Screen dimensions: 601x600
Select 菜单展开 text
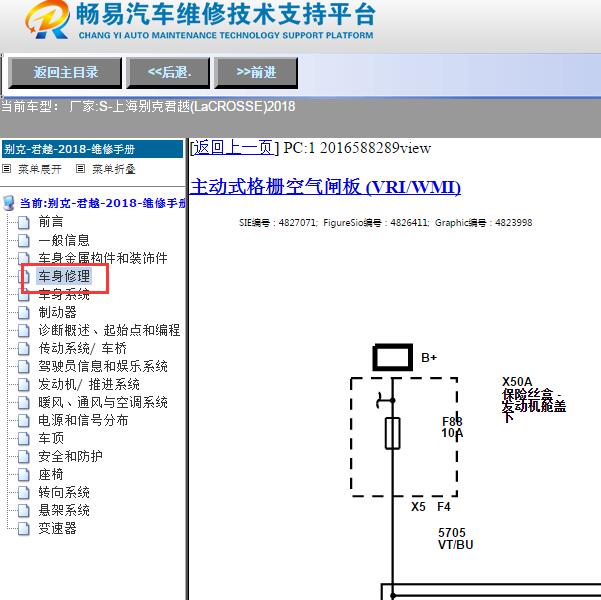pos(40,169)
